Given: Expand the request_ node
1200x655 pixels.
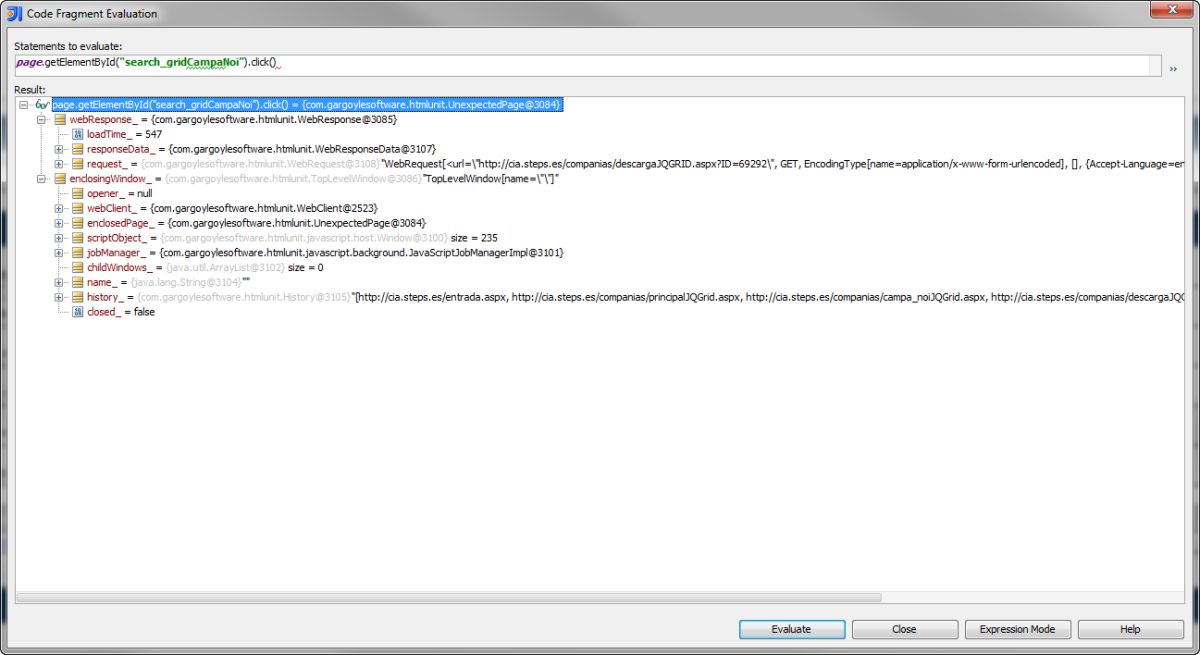Looking at the screenshot, I should point(60,164).
